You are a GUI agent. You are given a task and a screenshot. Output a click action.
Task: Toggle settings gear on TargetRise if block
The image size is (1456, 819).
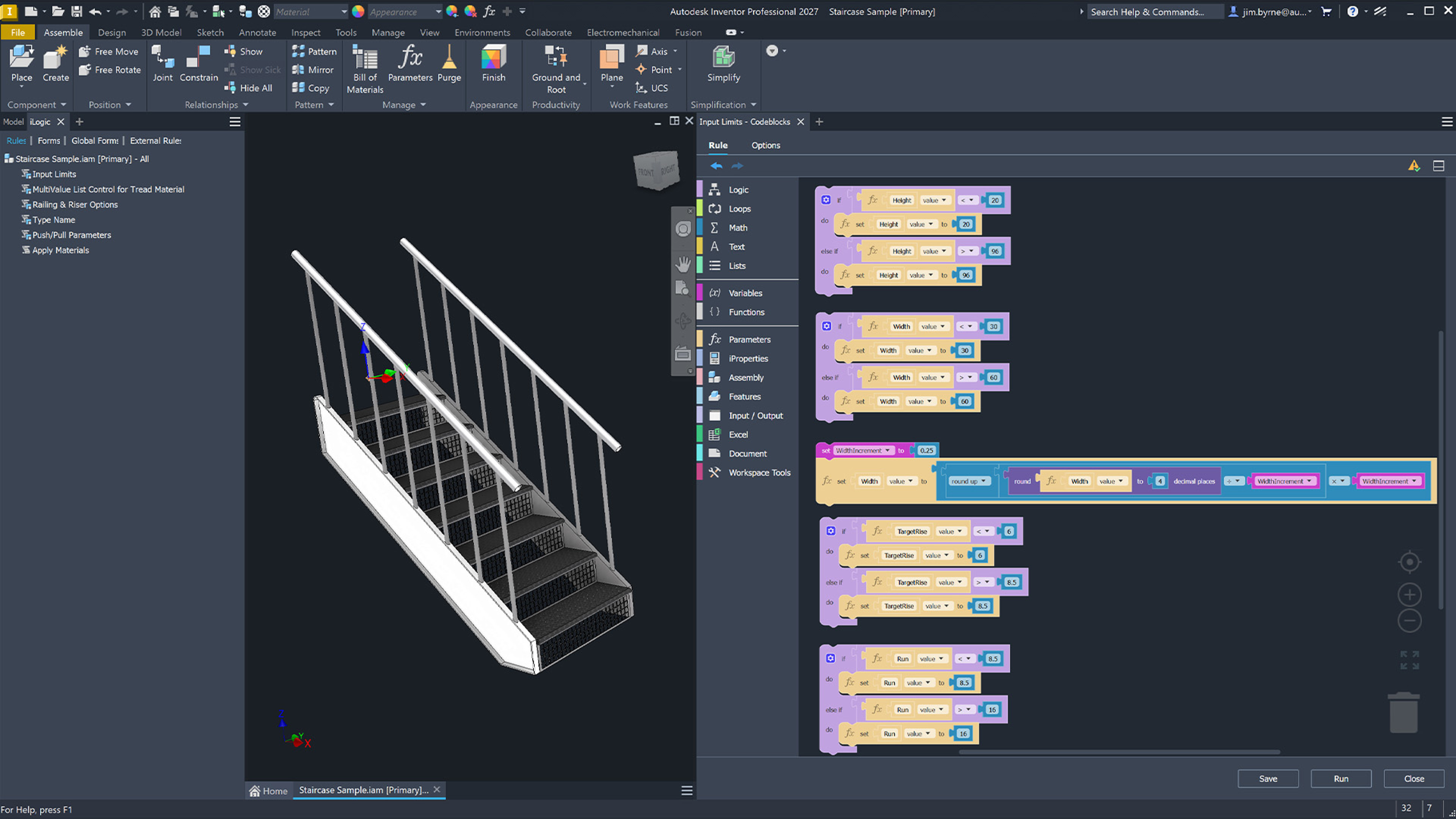tap(830, 531)
